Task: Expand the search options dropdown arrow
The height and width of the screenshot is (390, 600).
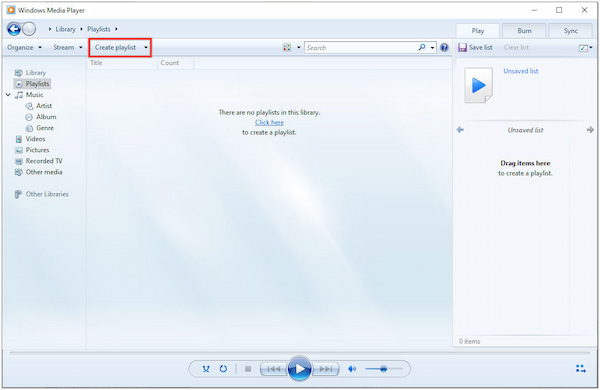Action: (x=432, y=47)
